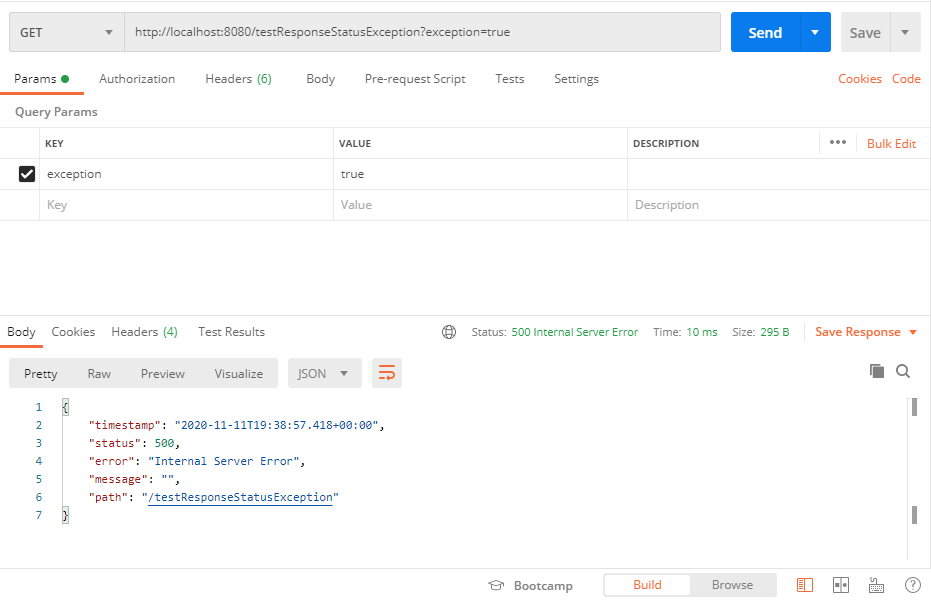
Task: Switch to the Params tab
Action: 42,79
